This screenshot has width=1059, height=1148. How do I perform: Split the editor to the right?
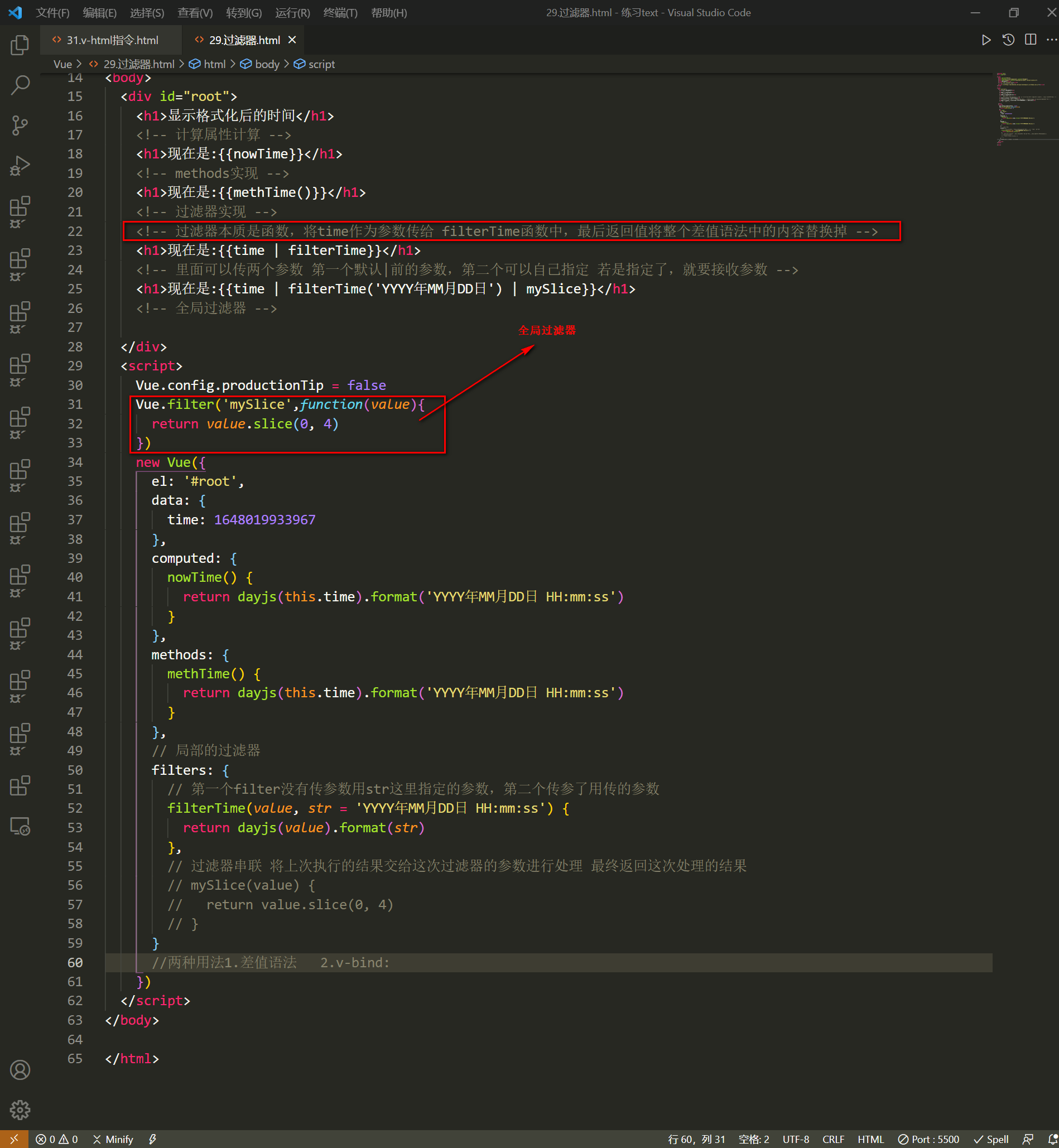pos(1031,40)
